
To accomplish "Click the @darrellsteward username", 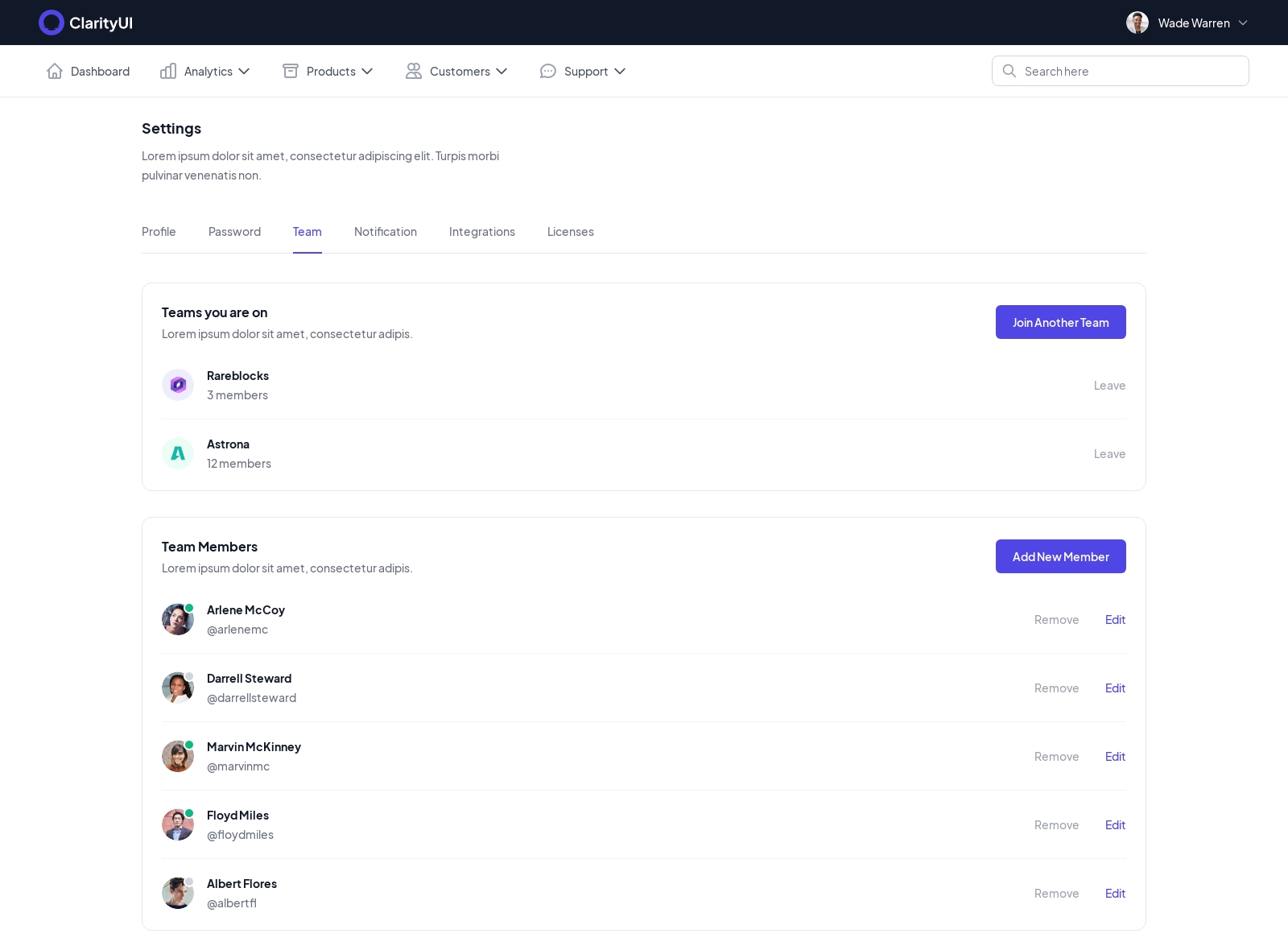I will pos(251,698).
